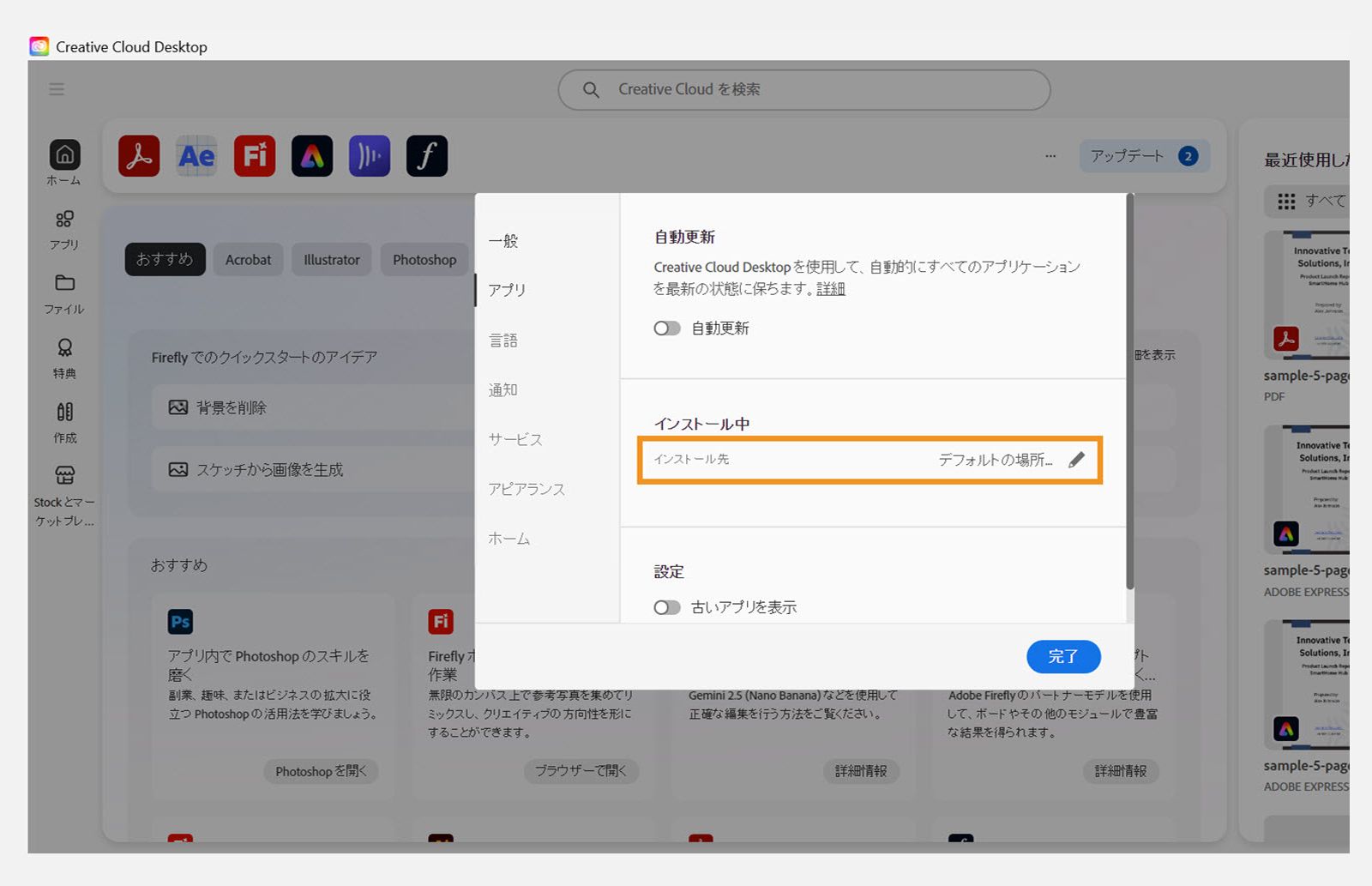Click the 完了 button
The height and width of the screenshot is (886, 1372).
click(1063, 656)
